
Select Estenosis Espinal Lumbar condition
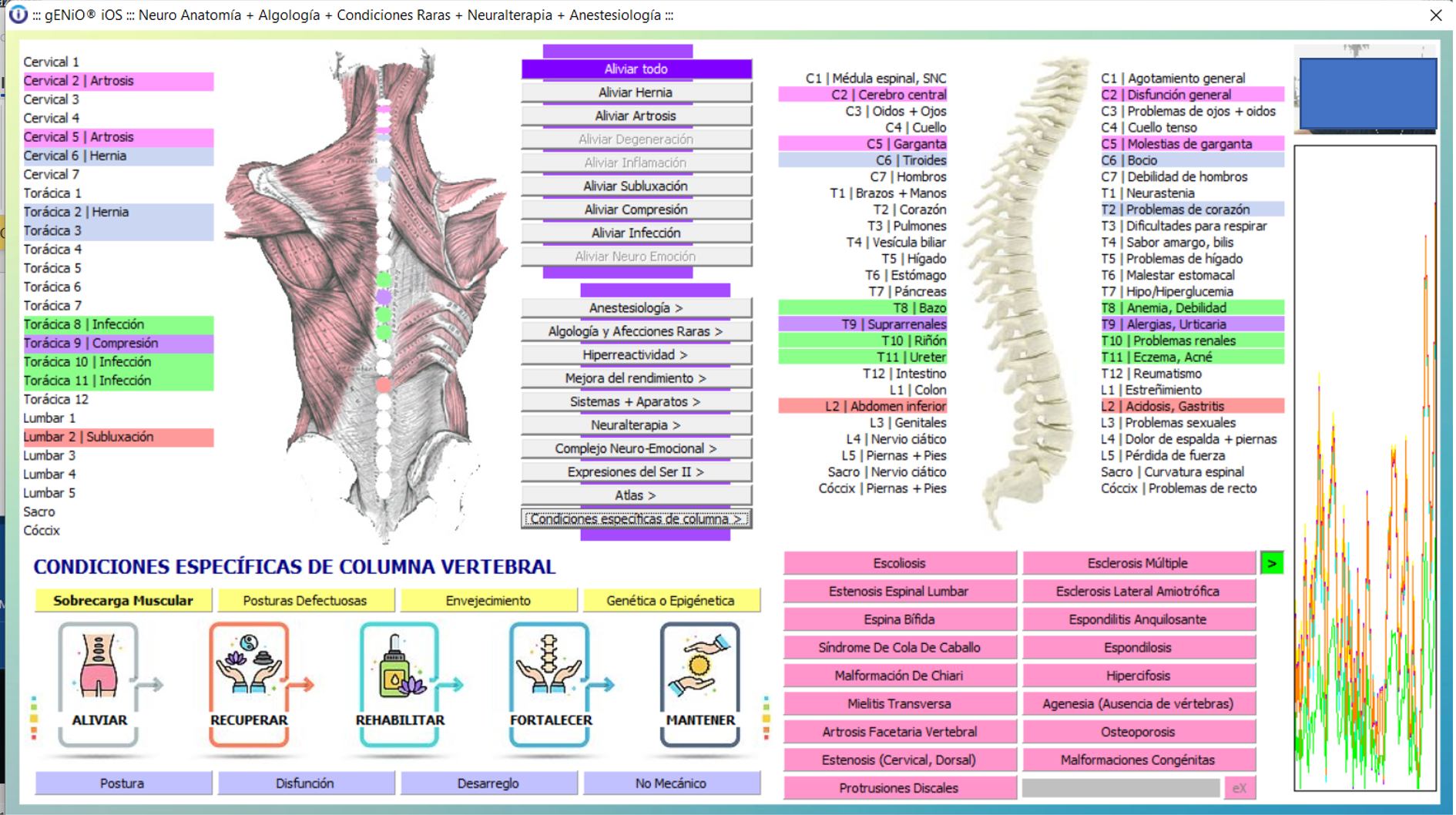tap(900, 592)
